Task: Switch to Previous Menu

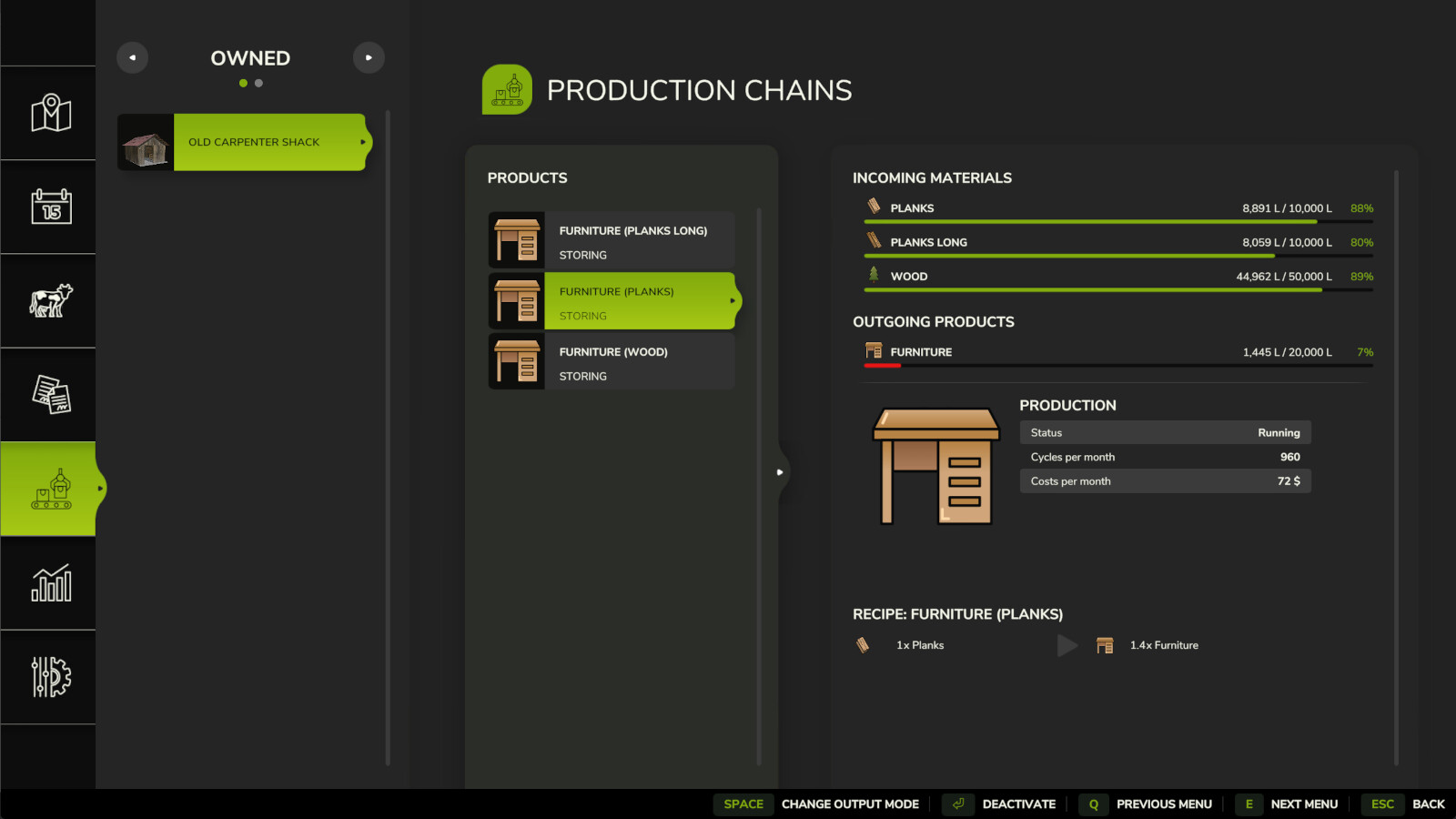Action: point(1147,804)
